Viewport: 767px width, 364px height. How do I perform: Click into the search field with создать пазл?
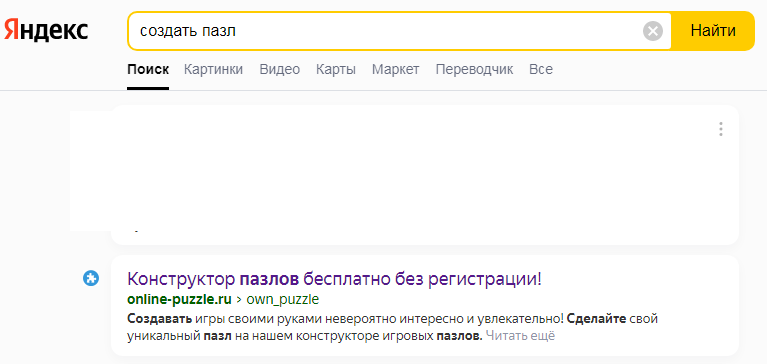point(386,31)
